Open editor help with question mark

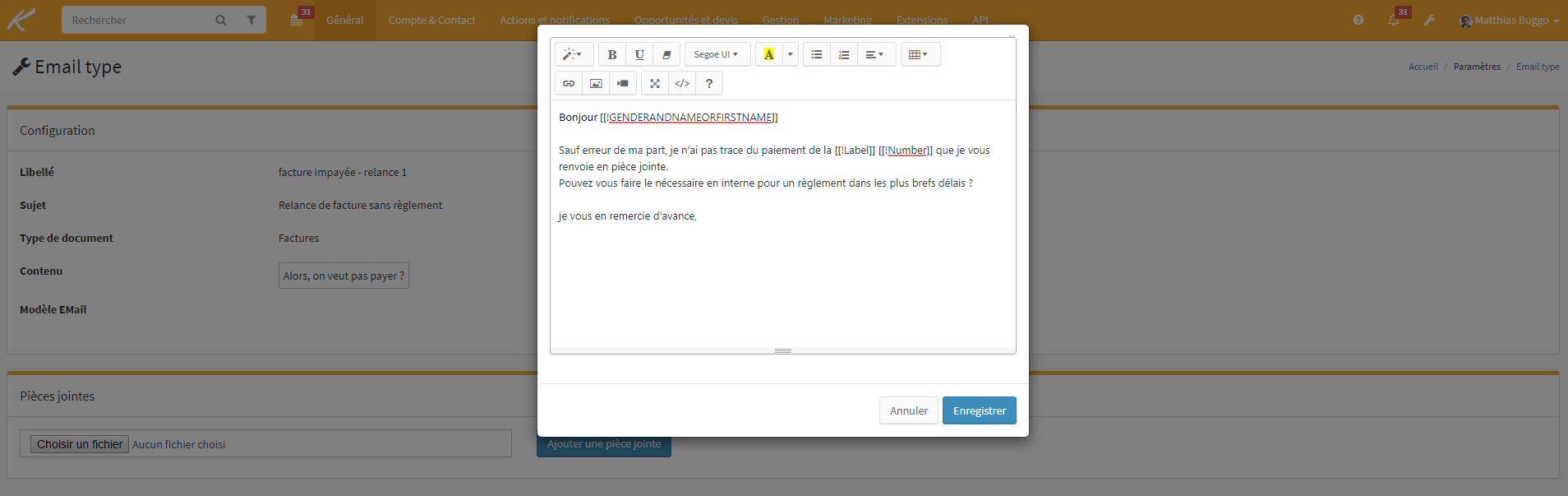(x=709, y=83)
